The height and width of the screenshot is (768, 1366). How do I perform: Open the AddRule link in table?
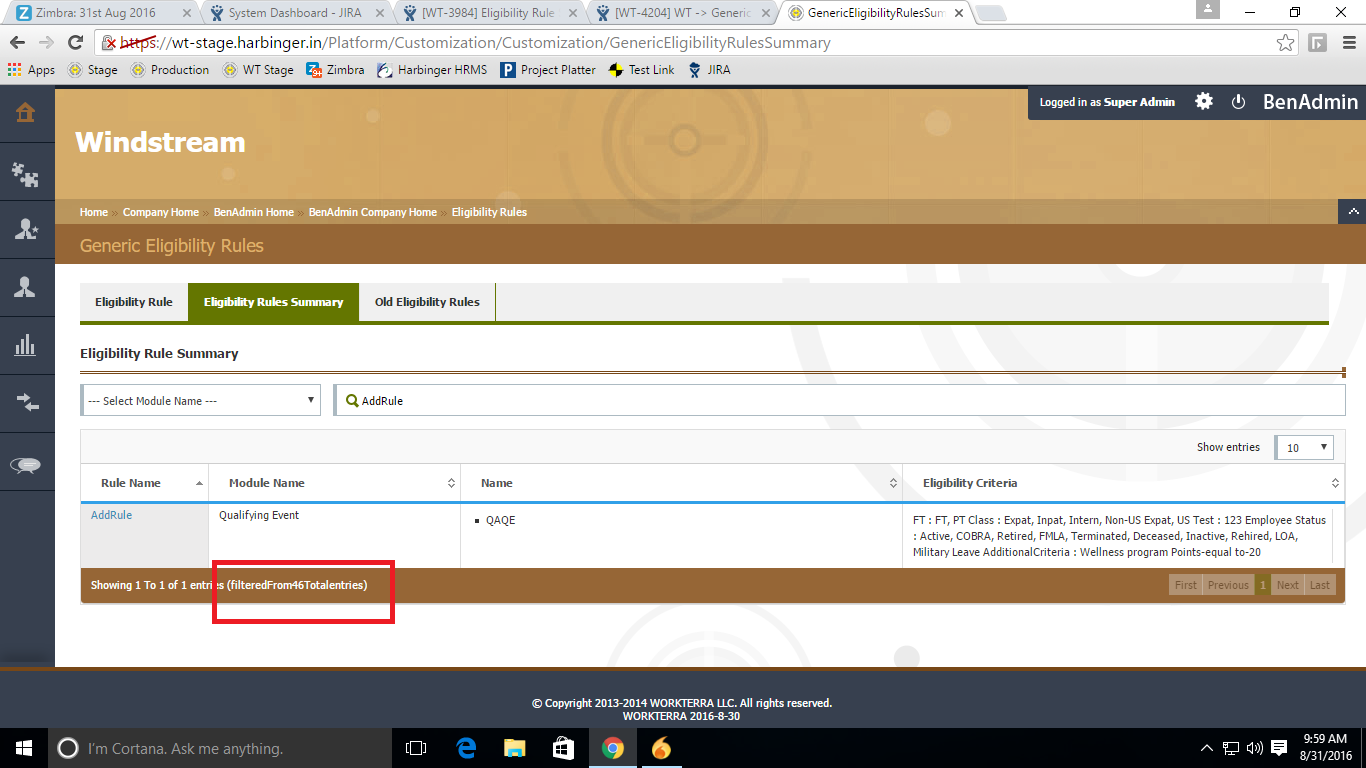click(111, 515)
